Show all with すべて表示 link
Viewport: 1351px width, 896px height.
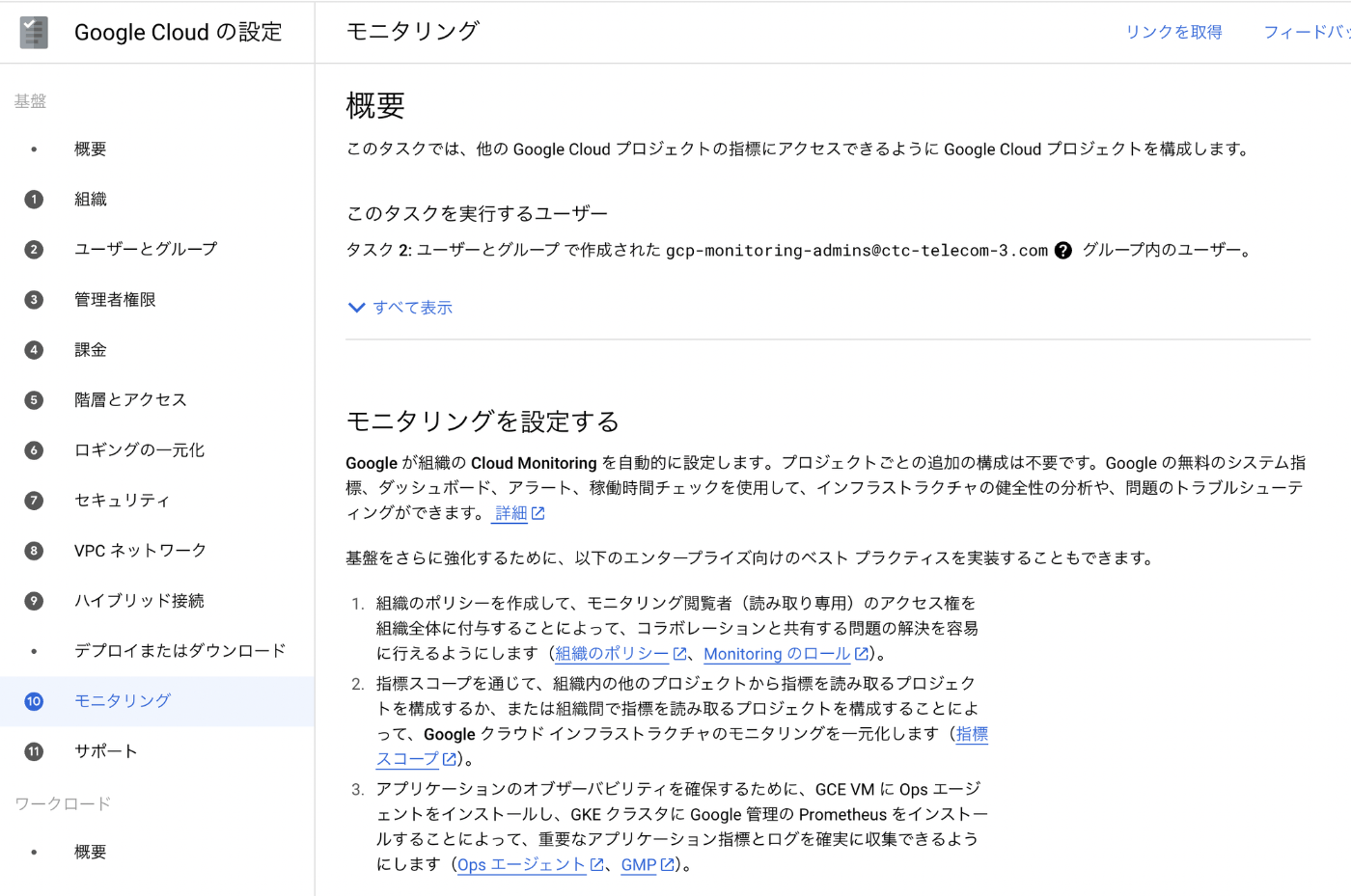point(412,308)
